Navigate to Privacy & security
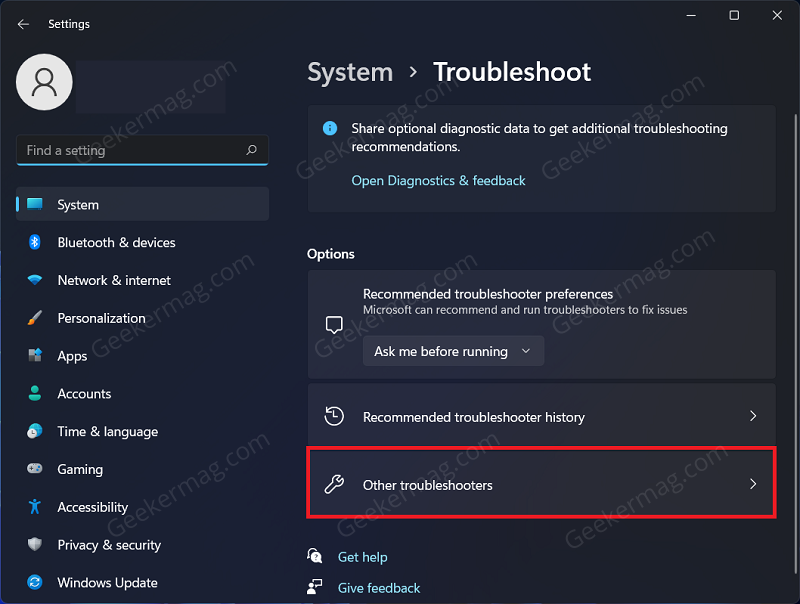The width and height of the screenshot is (800, 604). (142, 544)
